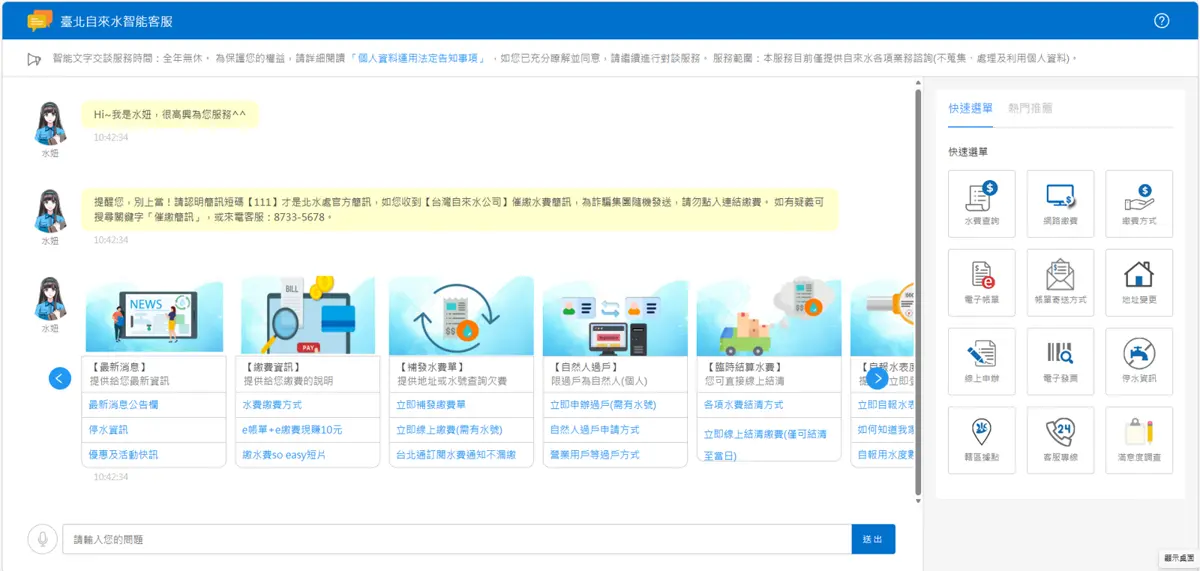Click the greeting message Hi~我是水妞

click(169, 114)
